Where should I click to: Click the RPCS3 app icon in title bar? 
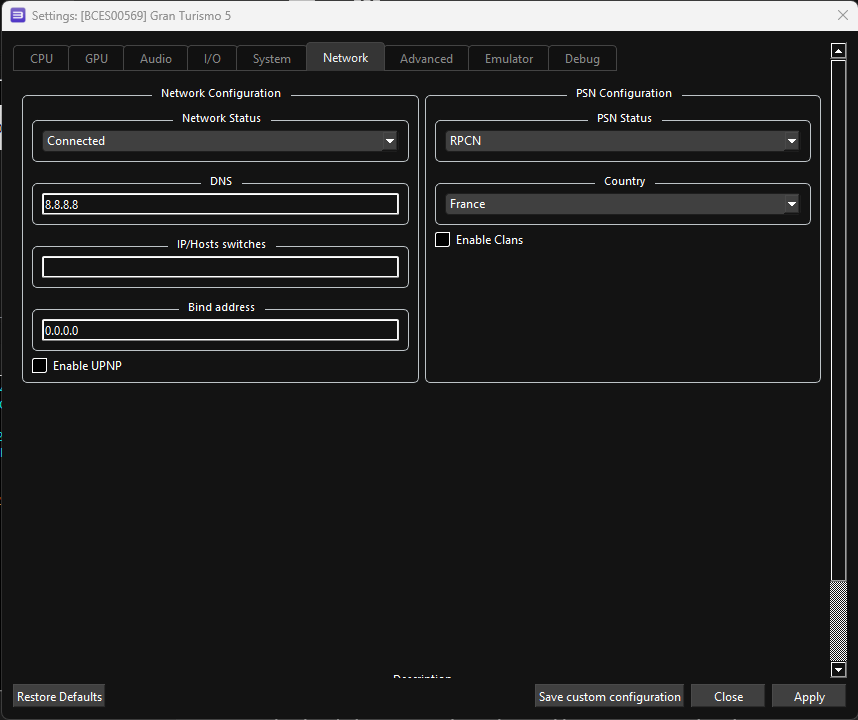[17, 15]
